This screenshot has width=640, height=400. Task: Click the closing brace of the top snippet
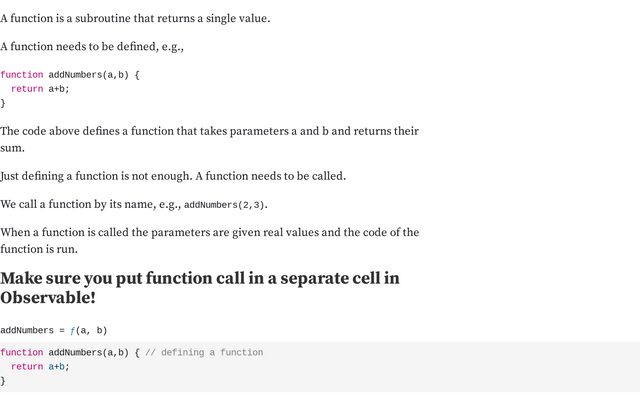click(3, 103)
